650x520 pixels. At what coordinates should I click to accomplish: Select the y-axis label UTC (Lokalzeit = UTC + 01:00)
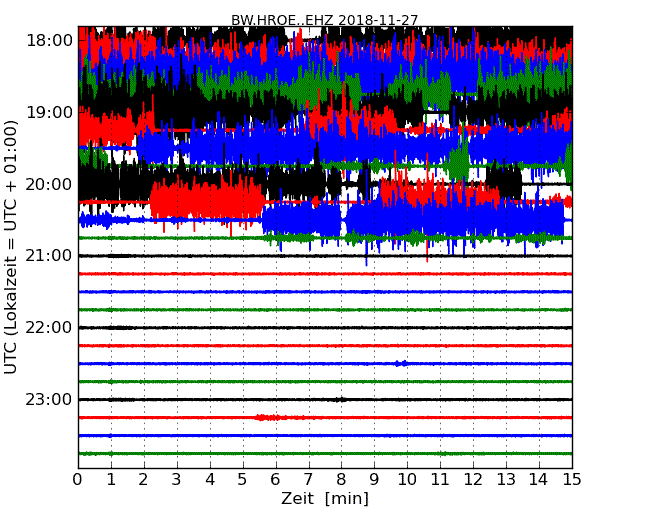[x=11, y=247]
